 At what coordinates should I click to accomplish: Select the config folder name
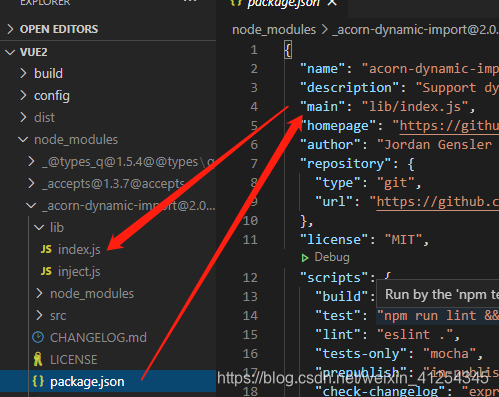click(x=52, y=96)
